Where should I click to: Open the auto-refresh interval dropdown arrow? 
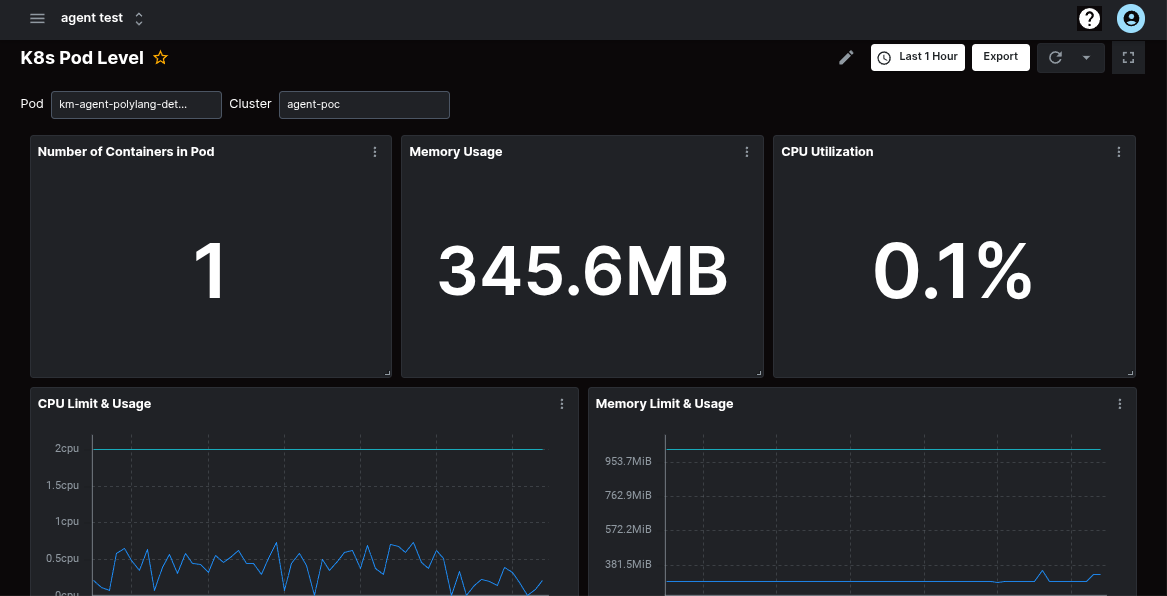[1086, 57]
